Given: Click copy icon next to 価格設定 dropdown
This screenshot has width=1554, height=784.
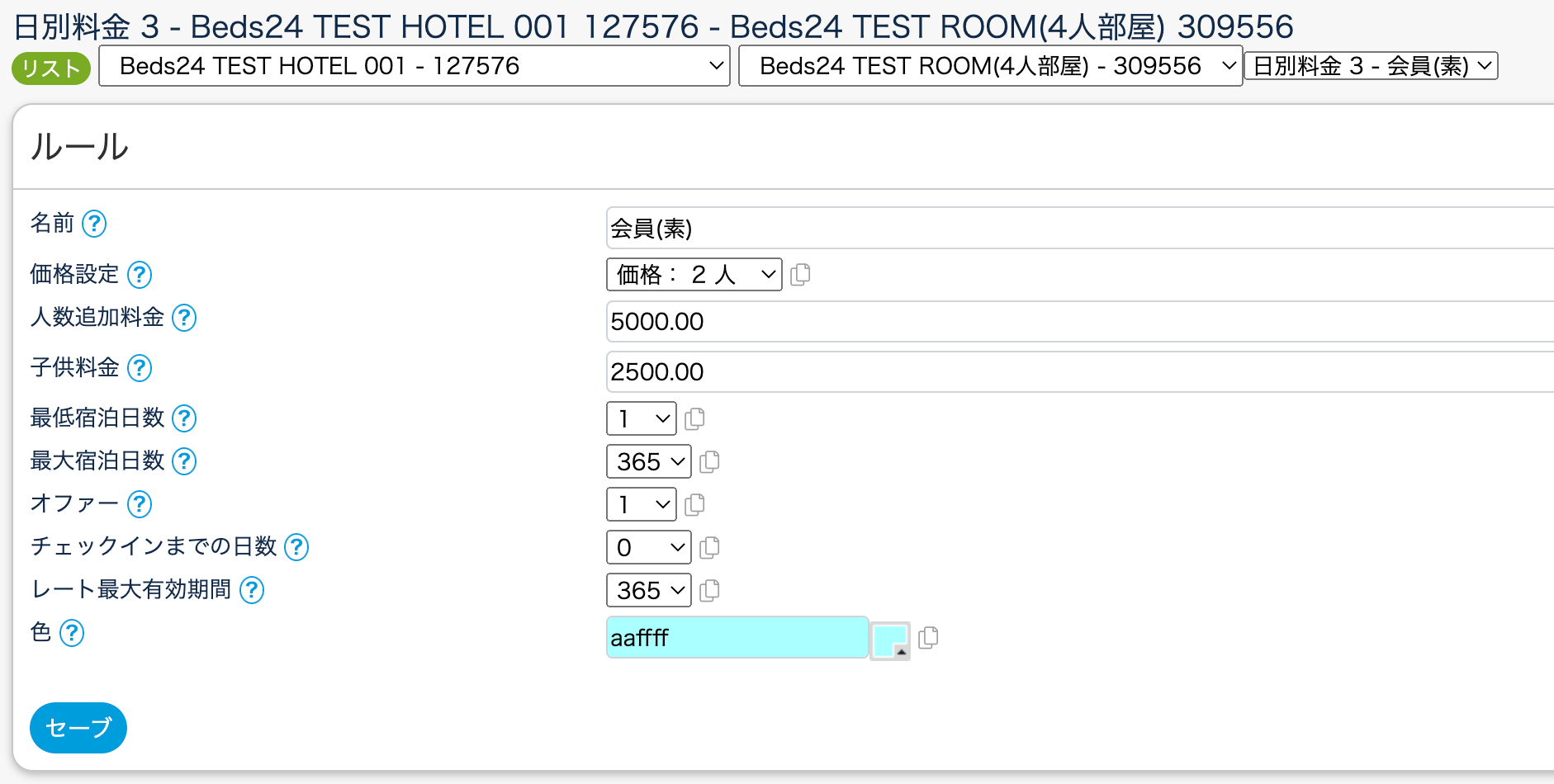Looking at the screenshot, I should 800,275.
